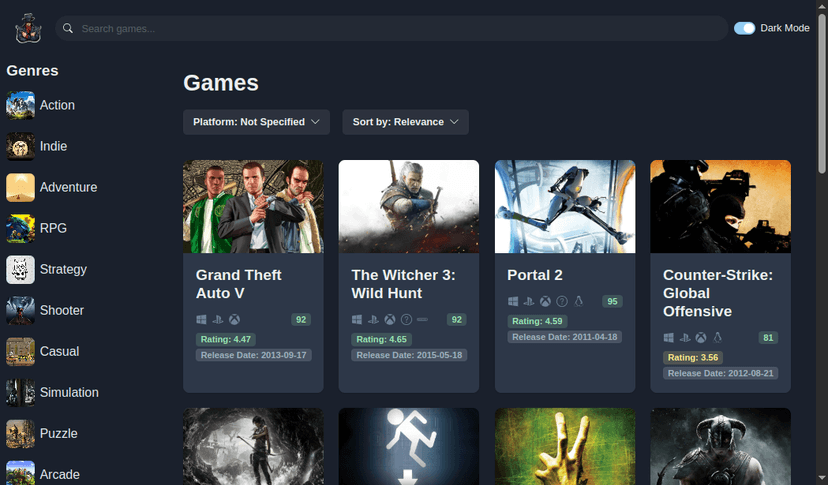This screenshot has height=485, width=828.
Task: Select the Casual genre label
Action: coord(59,351)
